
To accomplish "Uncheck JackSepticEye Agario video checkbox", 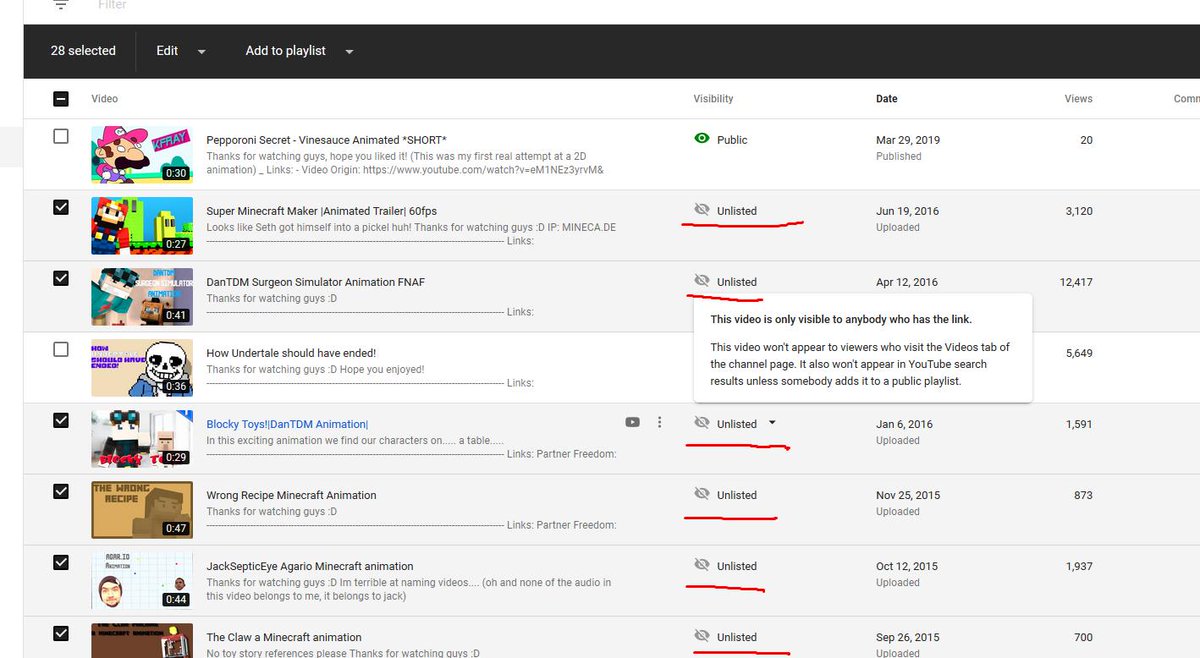I will 61,562.
